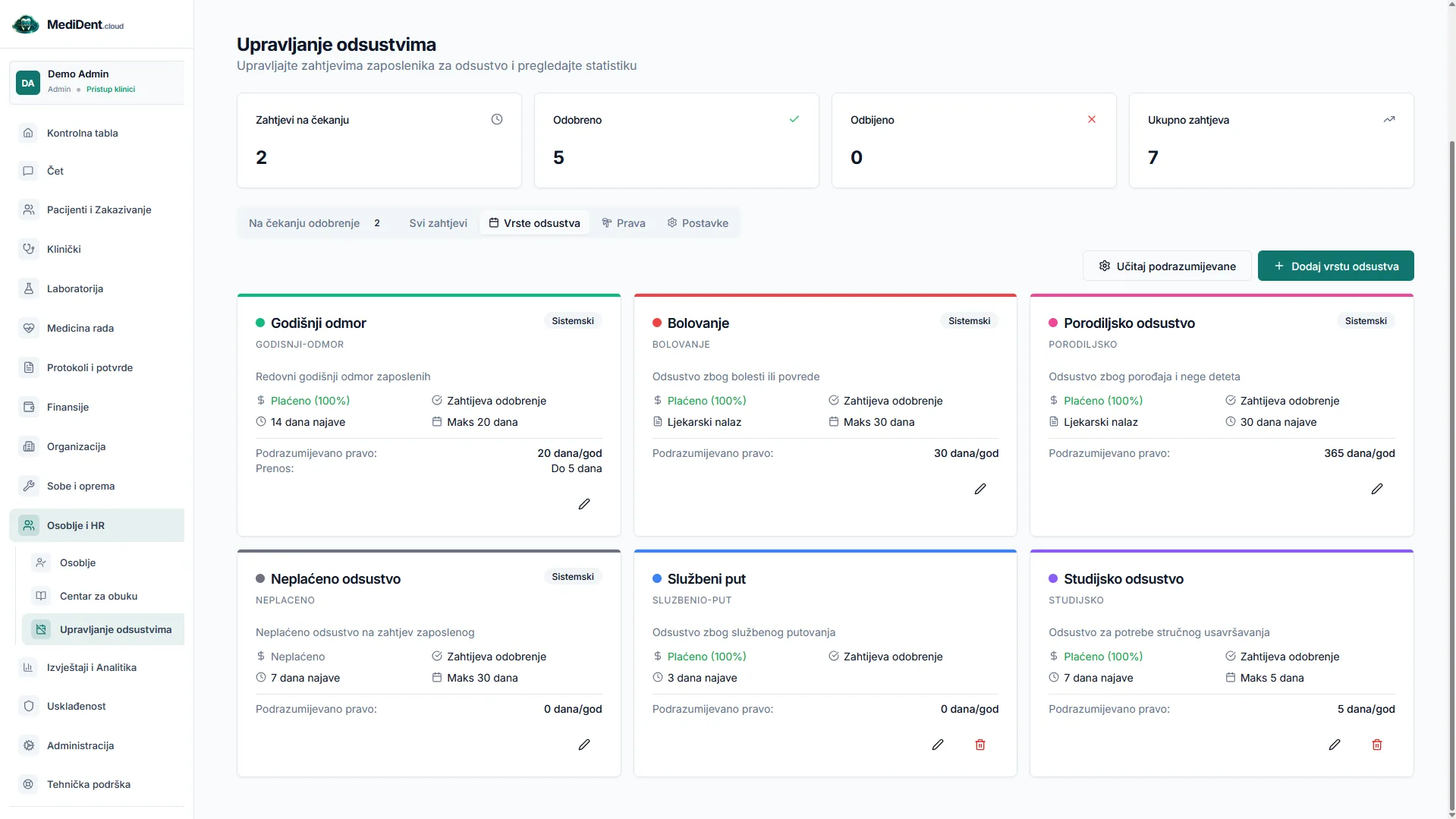Click the red dot beside Bolovanje
This screenshot has width=1456, height=819.
[x=657, y=323]
